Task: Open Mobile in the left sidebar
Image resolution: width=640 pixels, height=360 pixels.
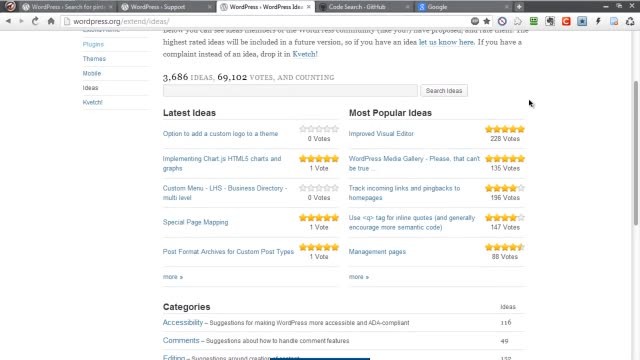Action: [91, 73]
